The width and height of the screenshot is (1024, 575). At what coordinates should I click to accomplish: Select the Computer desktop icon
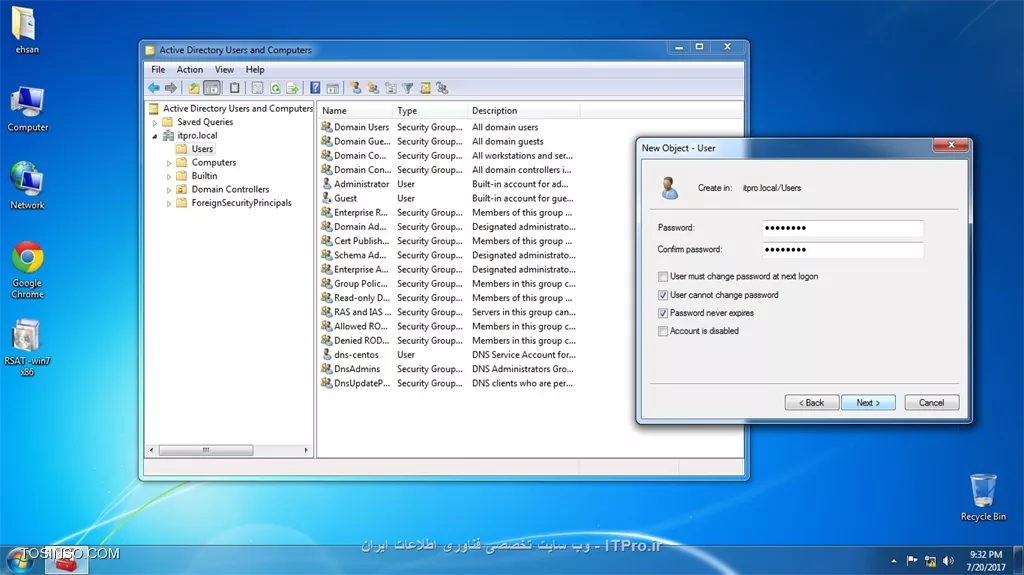pyautogui.click(x=27, y=108)
